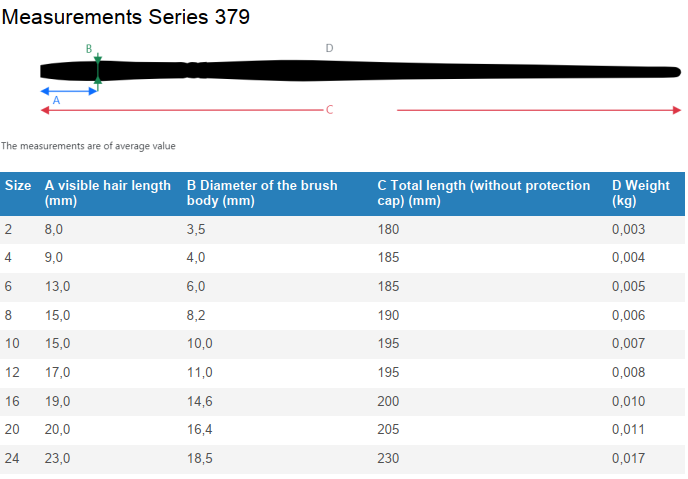688x479 pixels.
Task: Click the 14,6 diameter cell for size 16
Action: pyautogui.click(x=200, y=401)
